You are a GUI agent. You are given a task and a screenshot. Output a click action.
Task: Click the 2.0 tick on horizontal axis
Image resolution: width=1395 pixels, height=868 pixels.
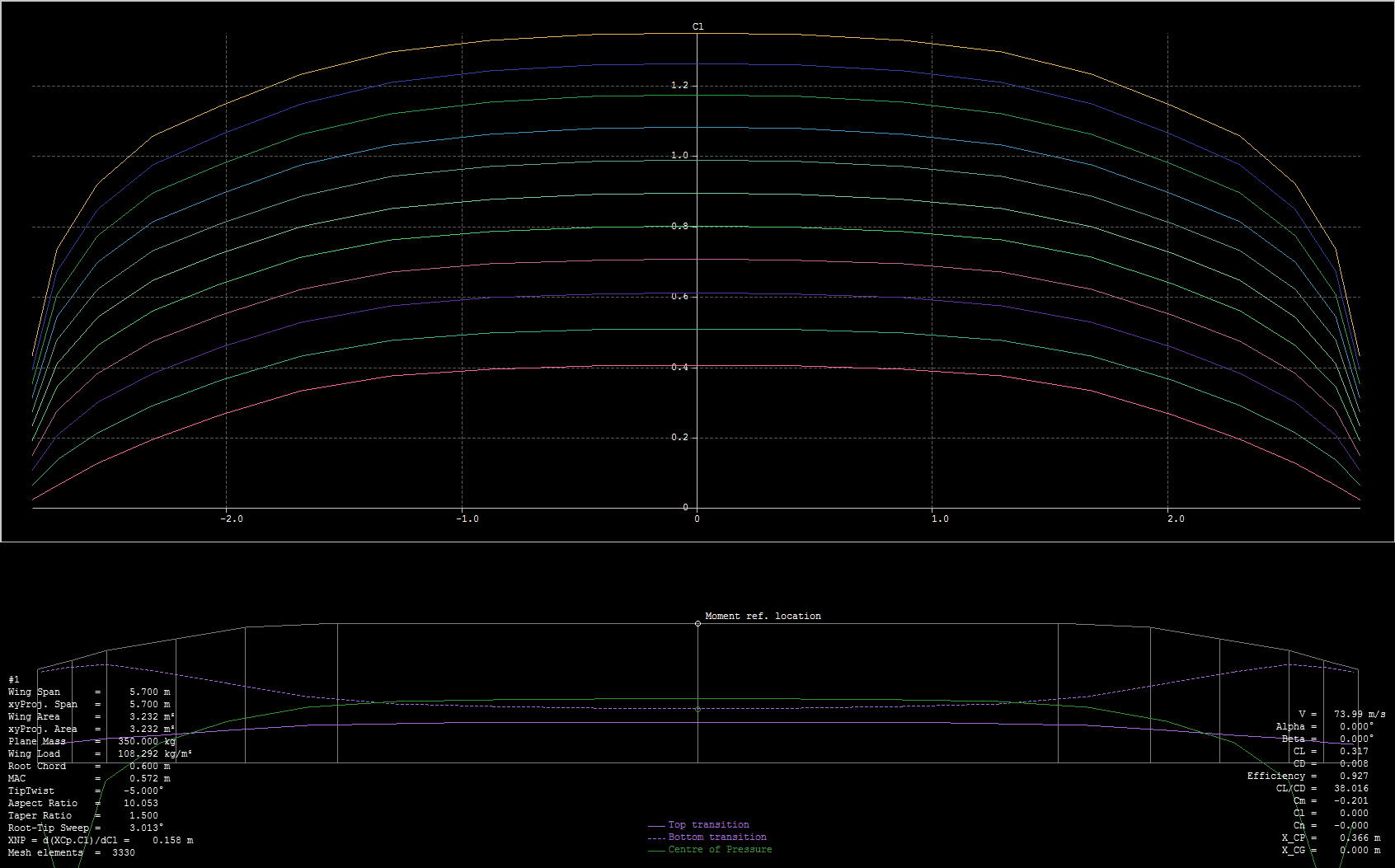point(1175,519)
